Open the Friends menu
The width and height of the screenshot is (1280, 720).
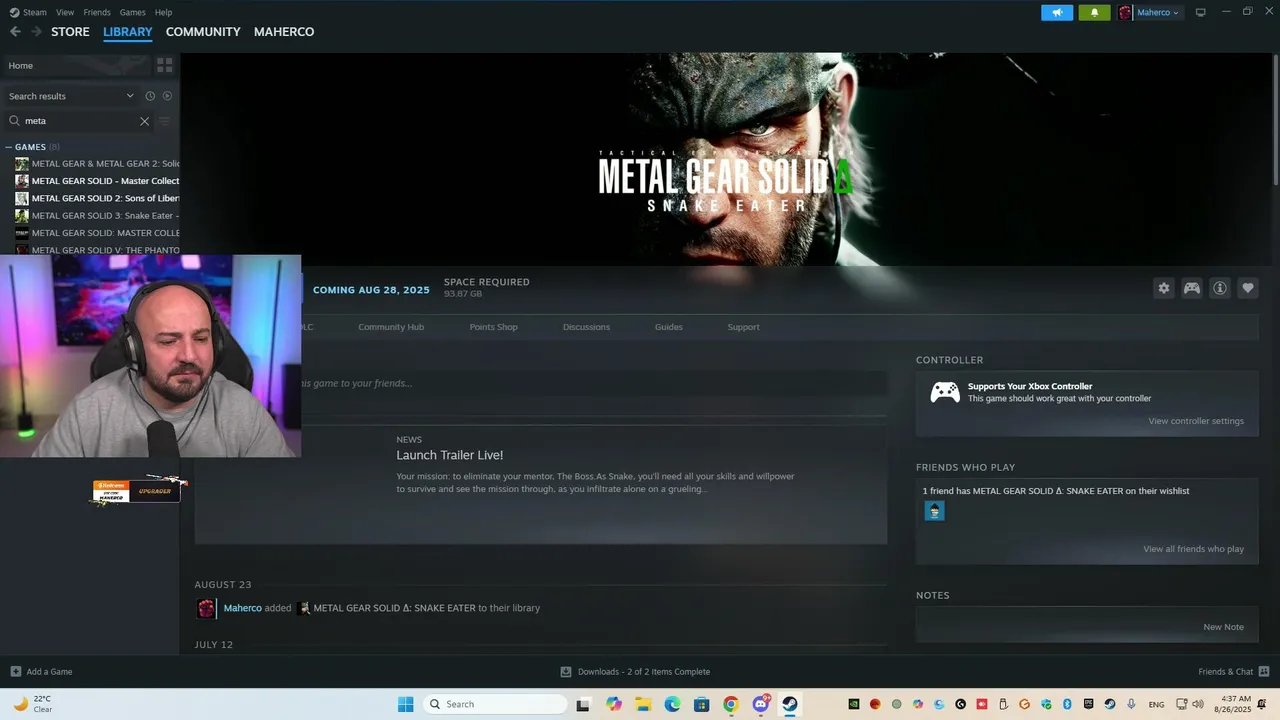click(x=97, y=12)
